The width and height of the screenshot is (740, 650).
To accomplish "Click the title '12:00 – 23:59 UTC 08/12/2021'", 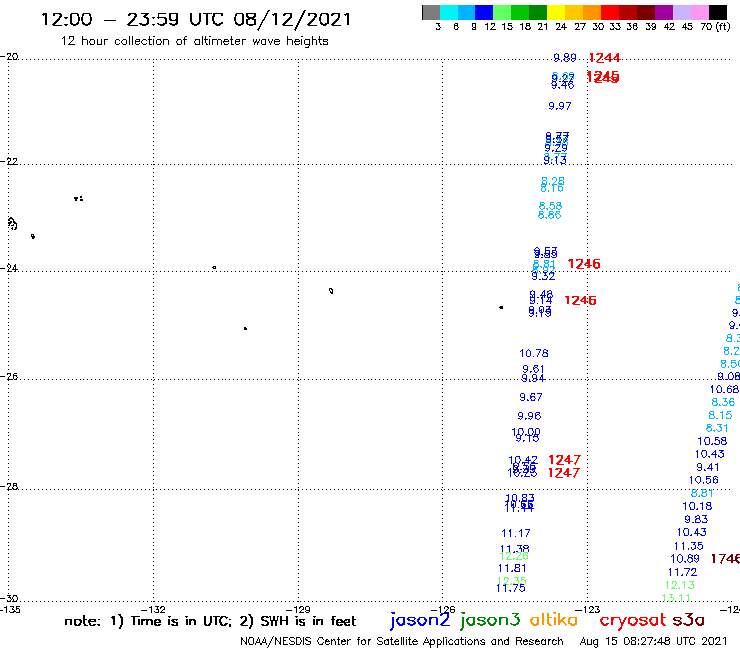I will (196, 19).
